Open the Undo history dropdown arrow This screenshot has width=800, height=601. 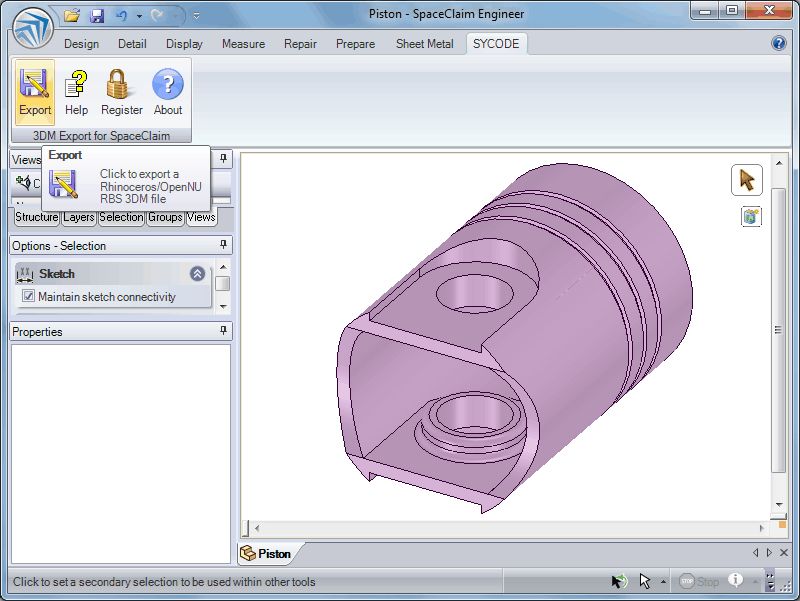pyautogui.click(x=137, y=16)
